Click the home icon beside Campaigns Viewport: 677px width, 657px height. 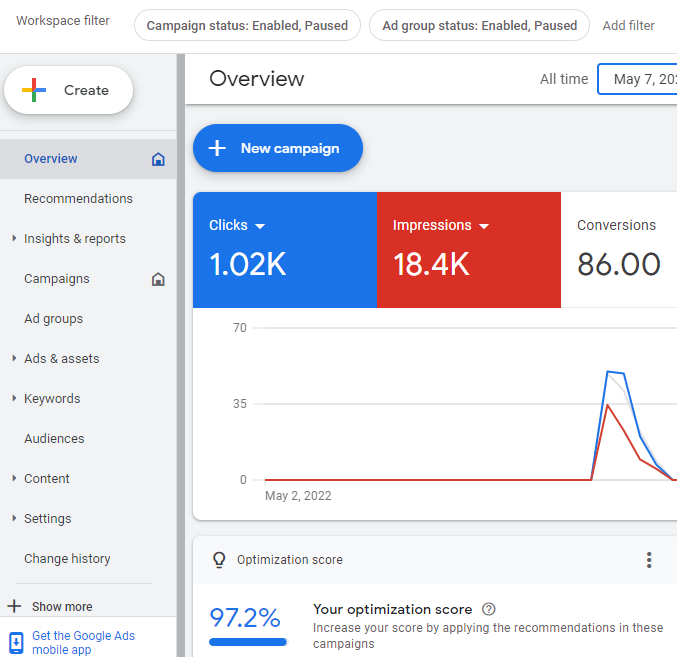158,279
